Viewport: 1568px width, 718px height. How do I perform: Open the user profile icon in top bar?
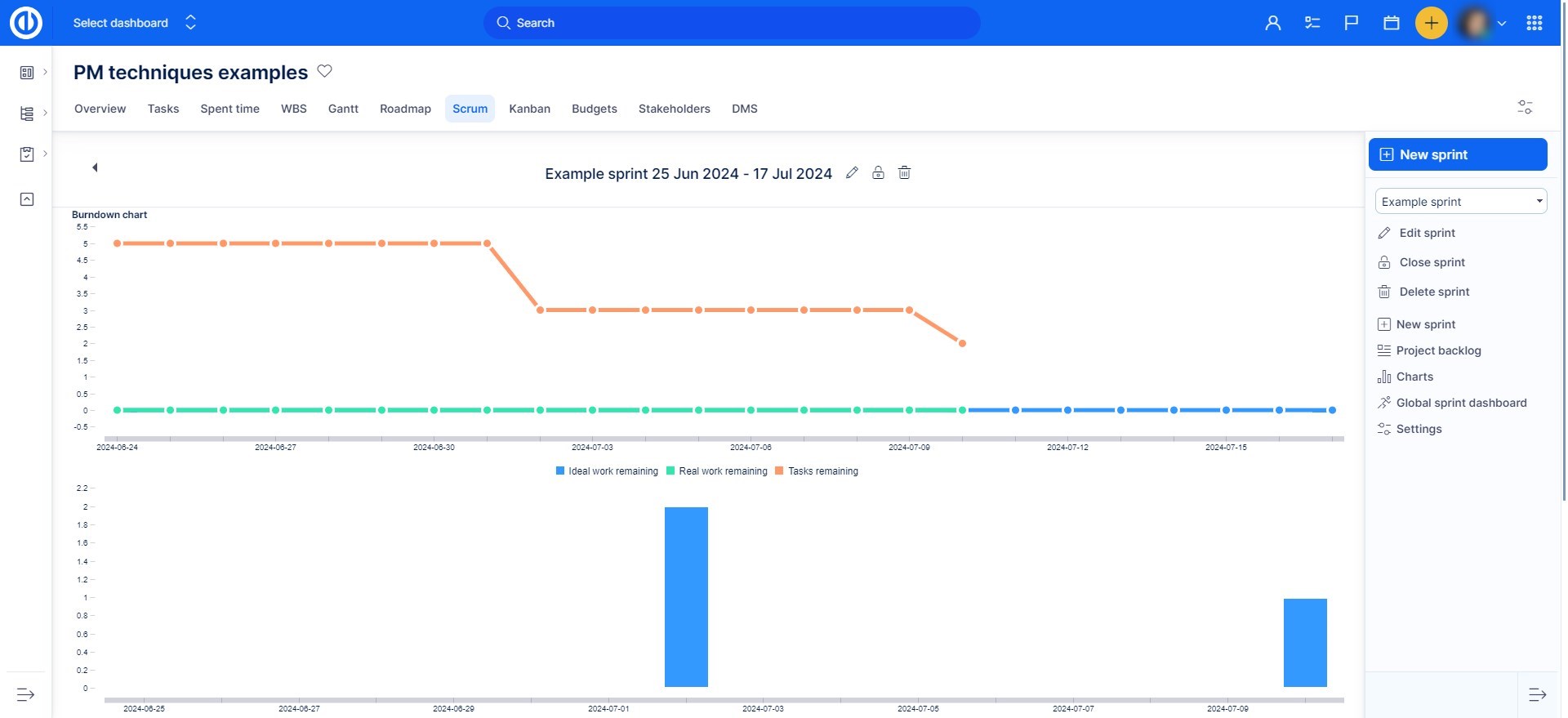pos(1272,23)
